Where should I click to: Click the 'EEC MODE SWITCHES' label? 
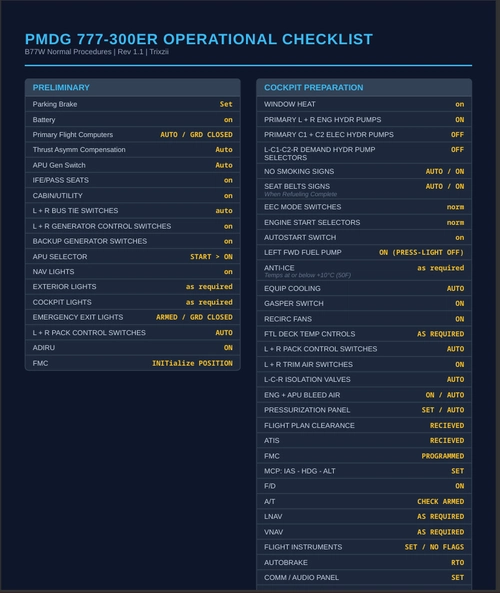(x=303, y=207)
